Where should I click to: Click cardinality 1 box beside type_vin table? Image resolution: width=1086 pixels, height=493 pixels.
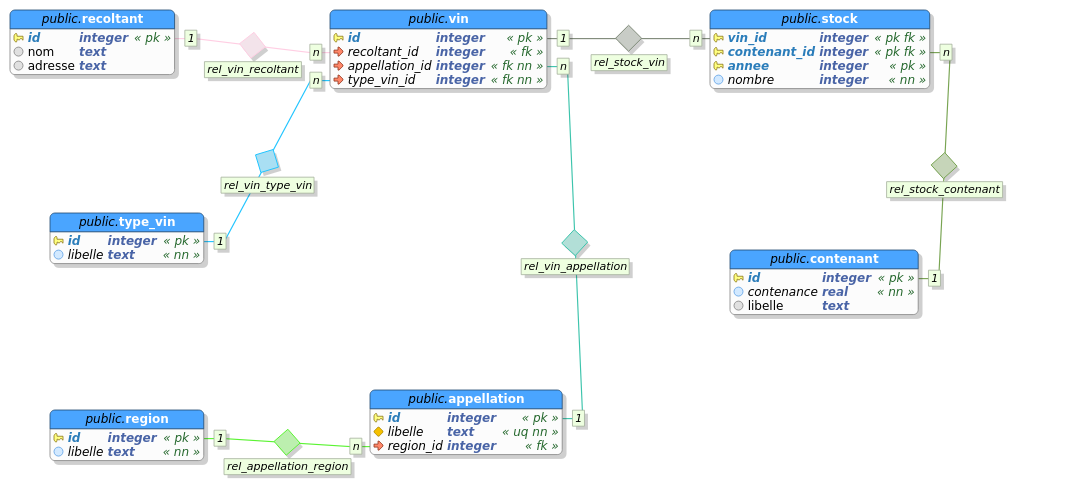tap(220, 241)
